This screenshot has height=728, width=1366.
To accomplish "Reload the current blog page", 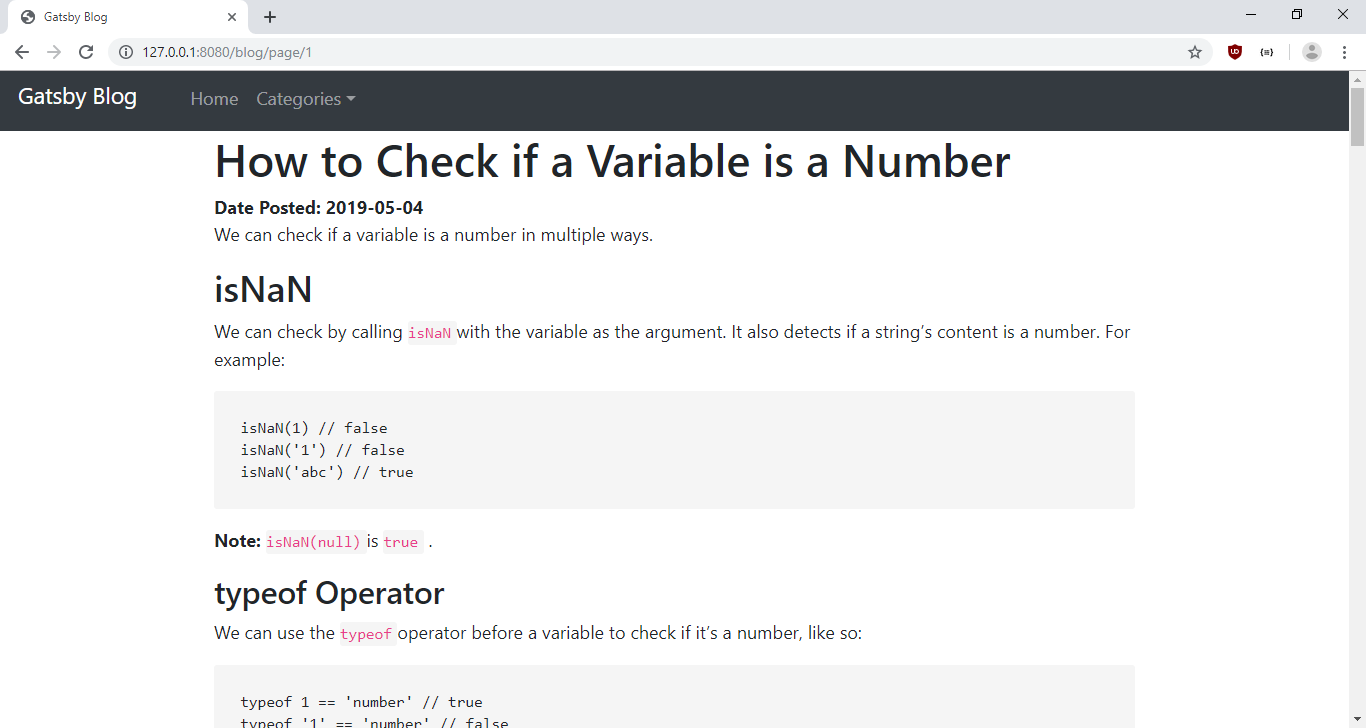I will tap(86, 51).
